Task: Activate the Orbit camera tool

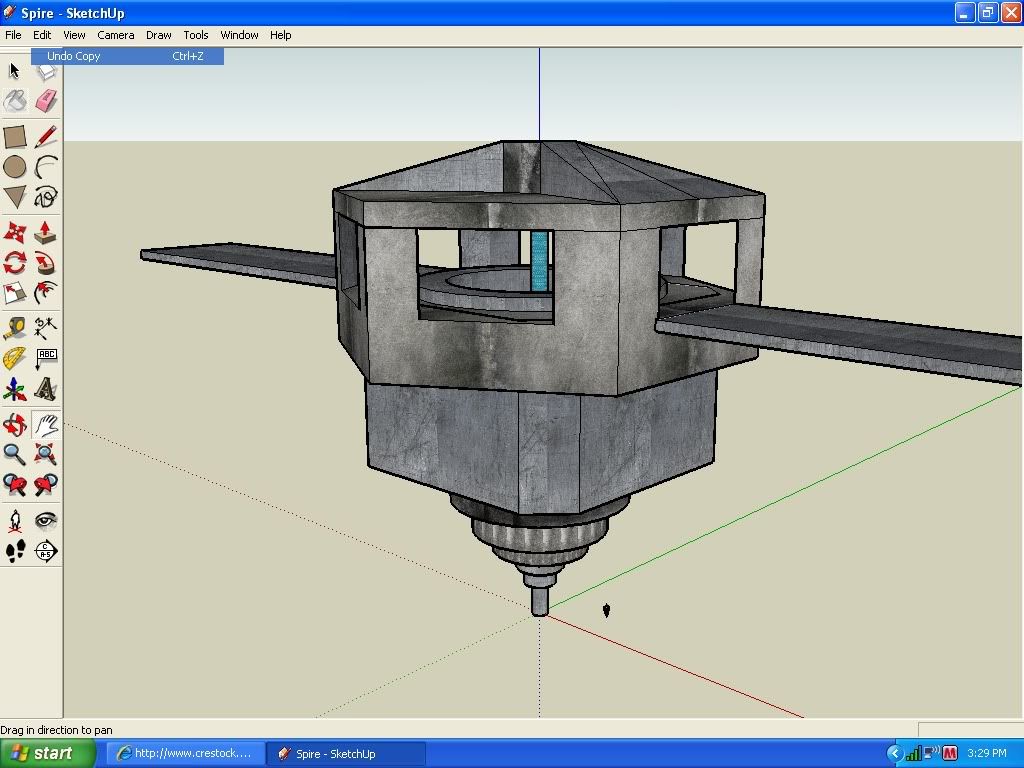Action: [x=14, y=424]
